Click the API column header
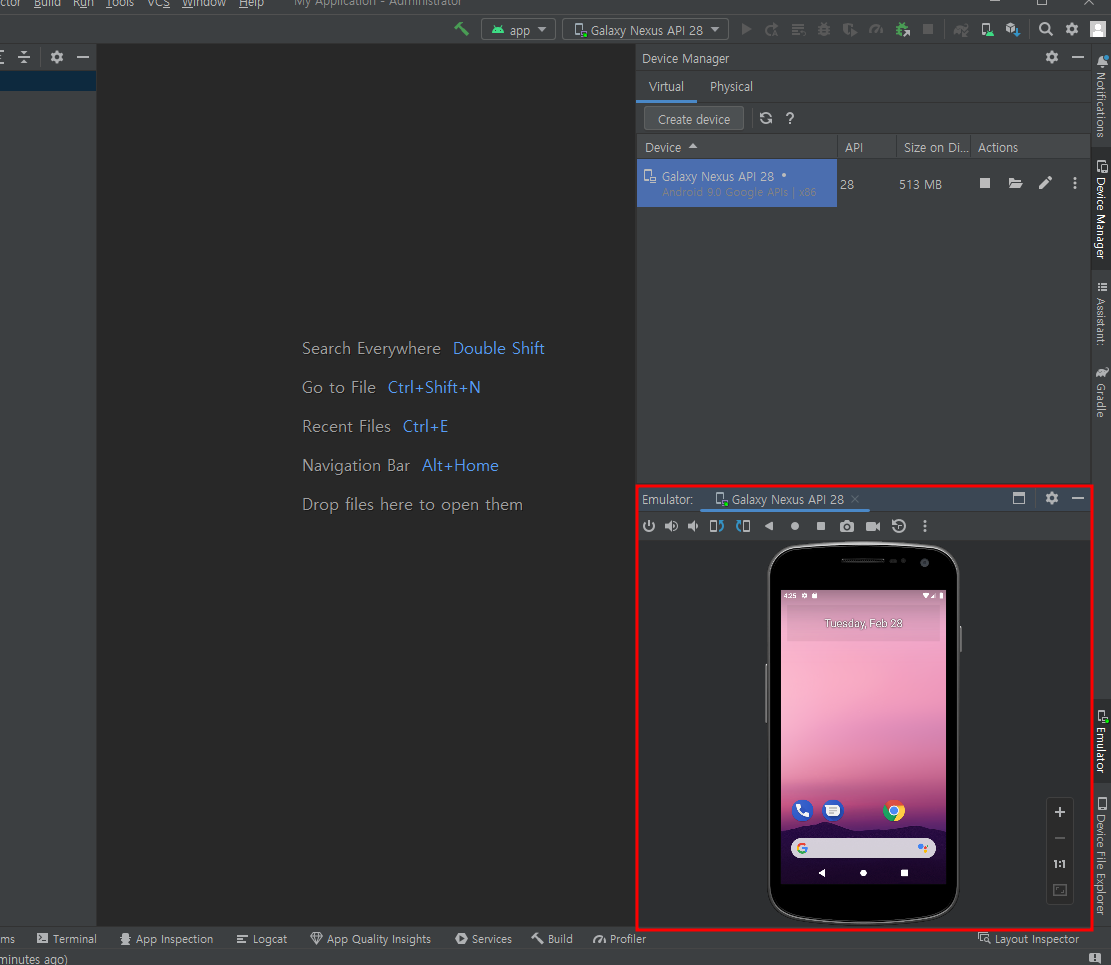1111x965 pixels. coord(867,147)
